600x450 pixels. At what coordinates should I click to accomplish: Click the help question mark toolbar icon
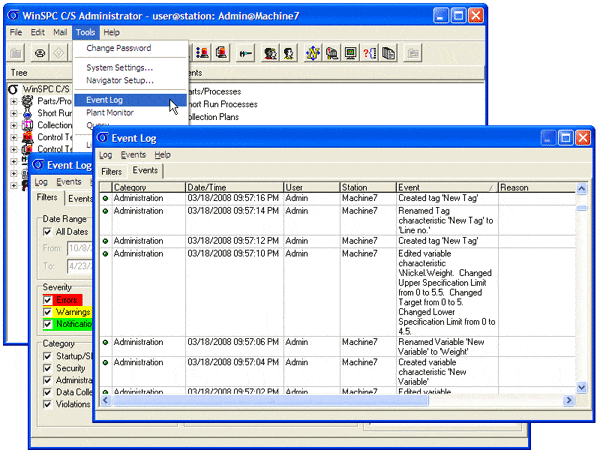coord(371,53)
